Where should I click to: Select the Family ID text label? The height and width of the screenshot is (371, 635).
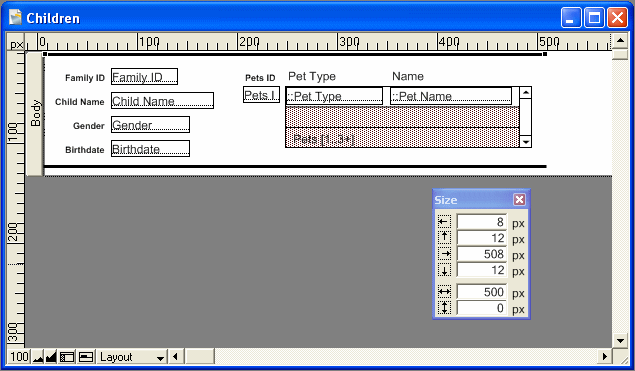pos(85,78)
